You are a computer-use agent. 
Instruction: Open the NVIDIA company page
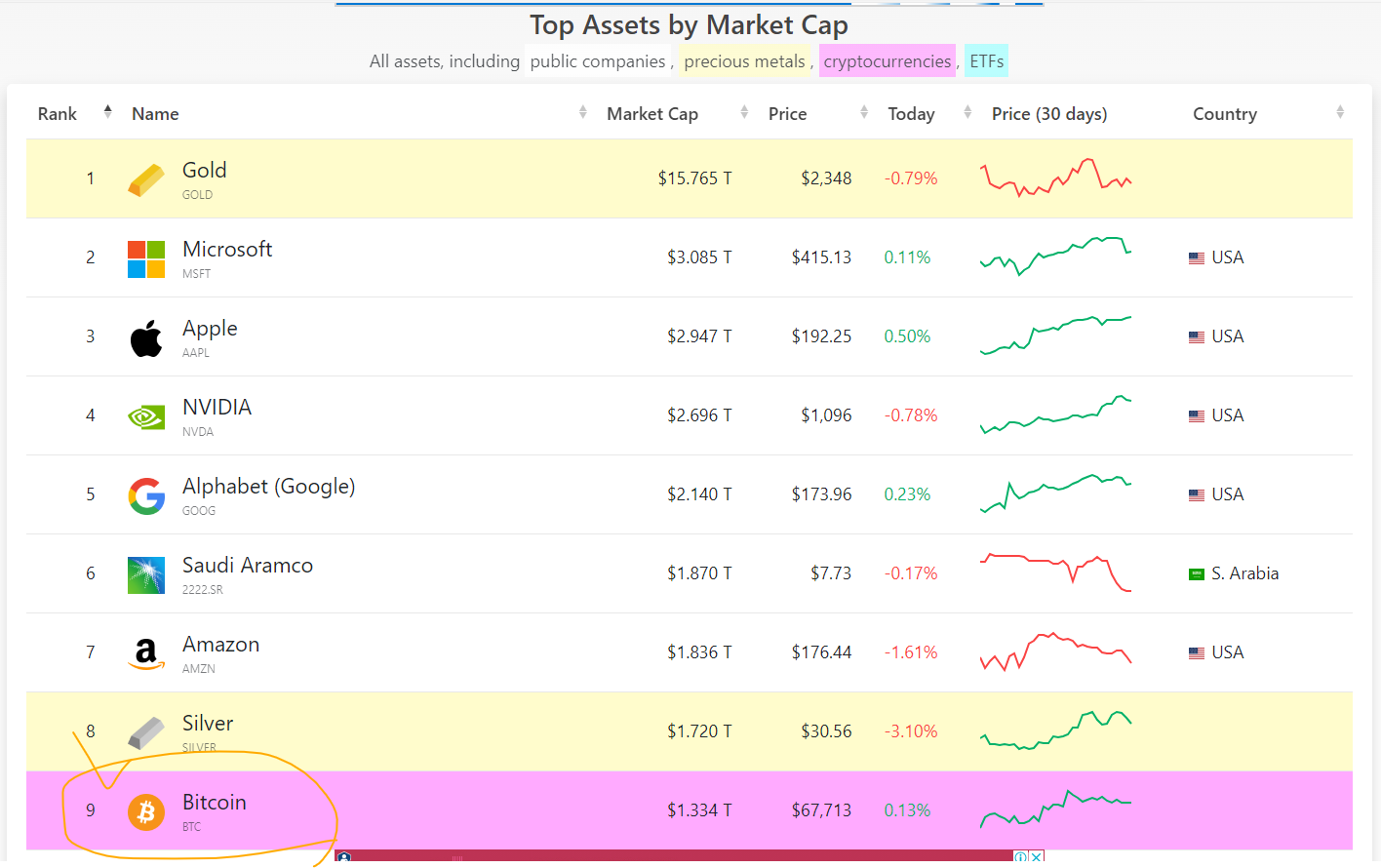coord(217,407)
